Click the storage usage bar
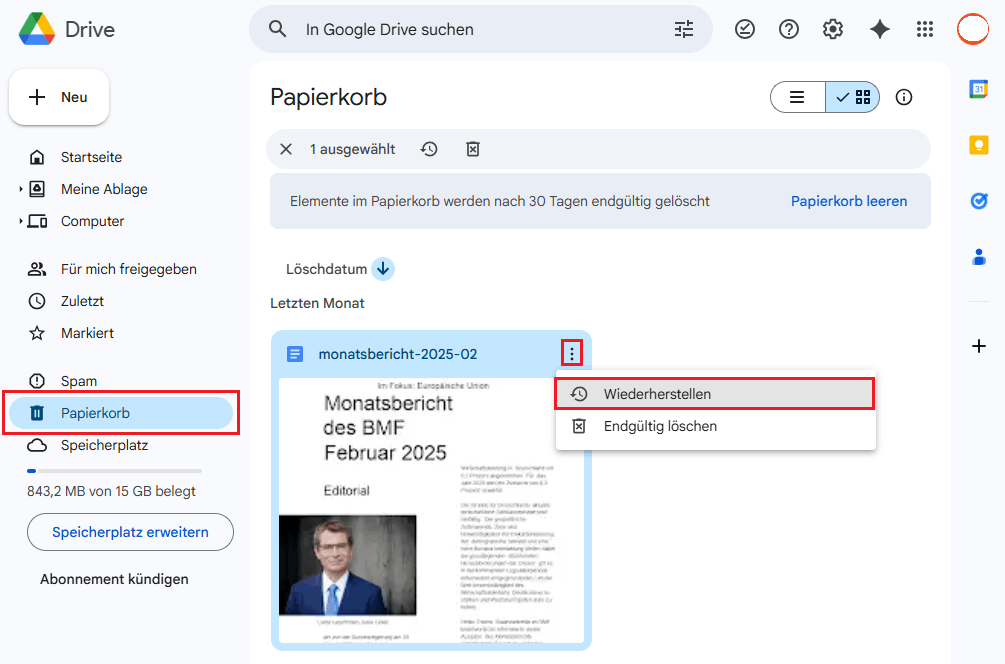The width and height of the screenshot is (1005, 664). coord(114,470)
